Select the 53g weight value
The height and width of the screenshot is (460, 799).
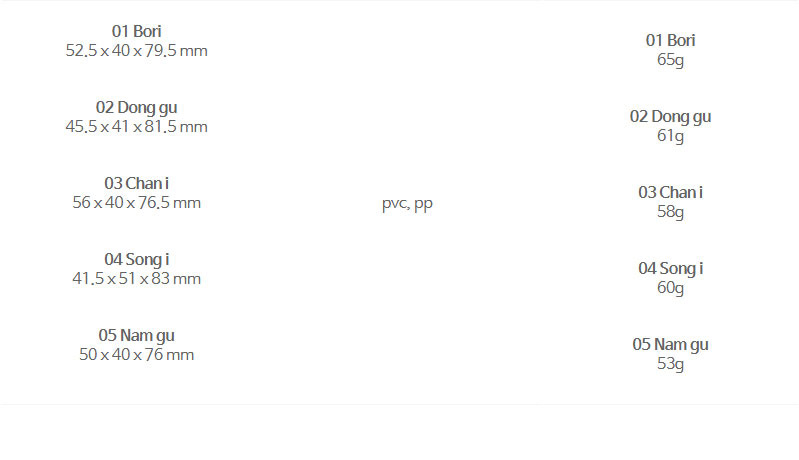pos(670,363)
